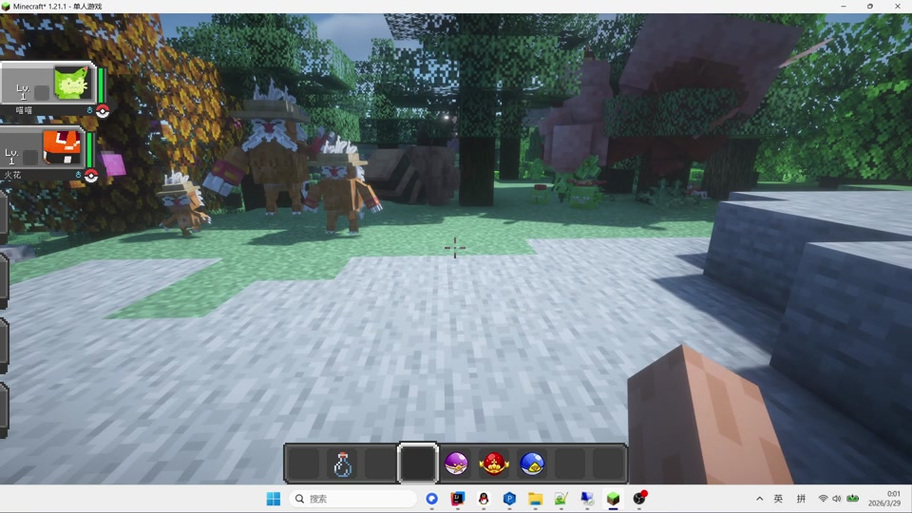Select the glass potion bottle hotbar slot

pyautogui.click(x=342, y=464)
